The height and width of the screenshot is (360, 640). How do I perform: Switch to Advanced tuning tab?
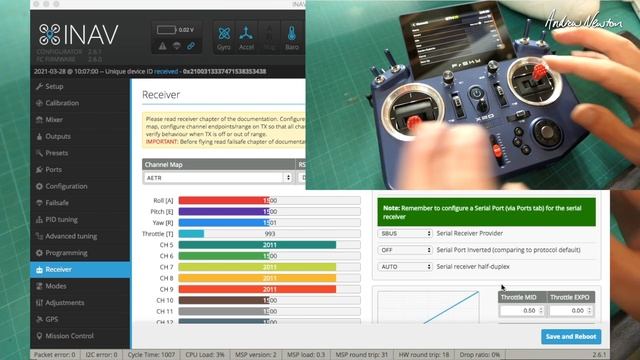(x=80, y=236)
